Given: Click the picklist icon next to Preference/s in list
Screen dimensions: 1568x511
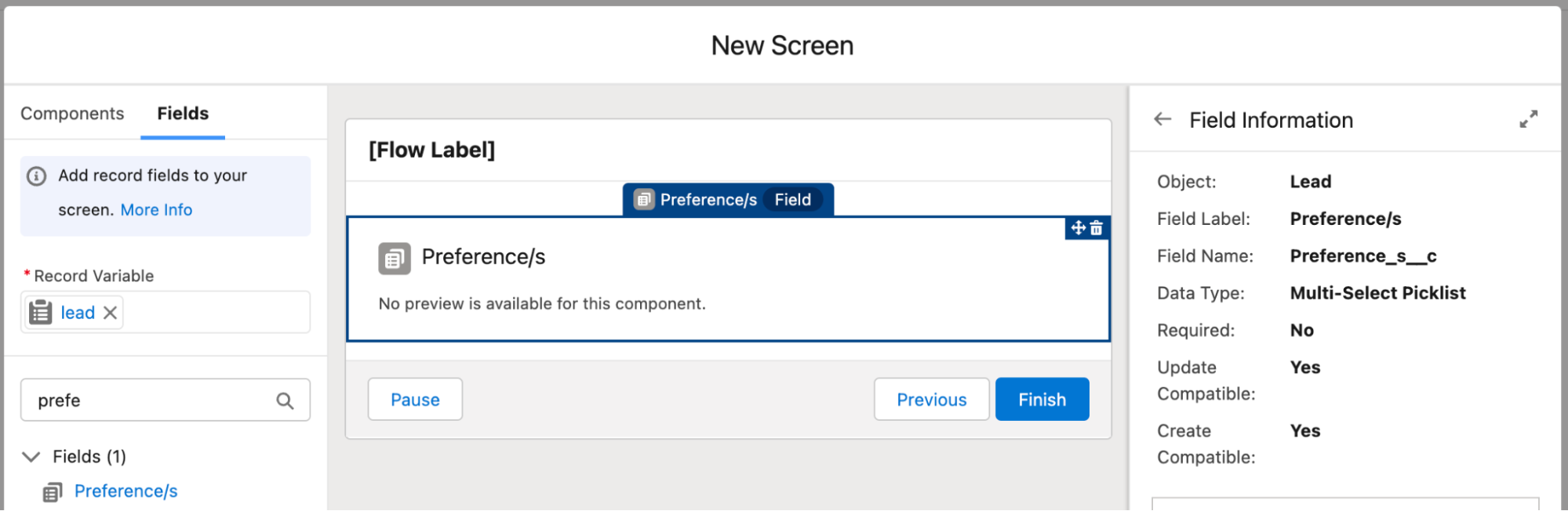Looking at the screenshot, I should pos(53,492).
